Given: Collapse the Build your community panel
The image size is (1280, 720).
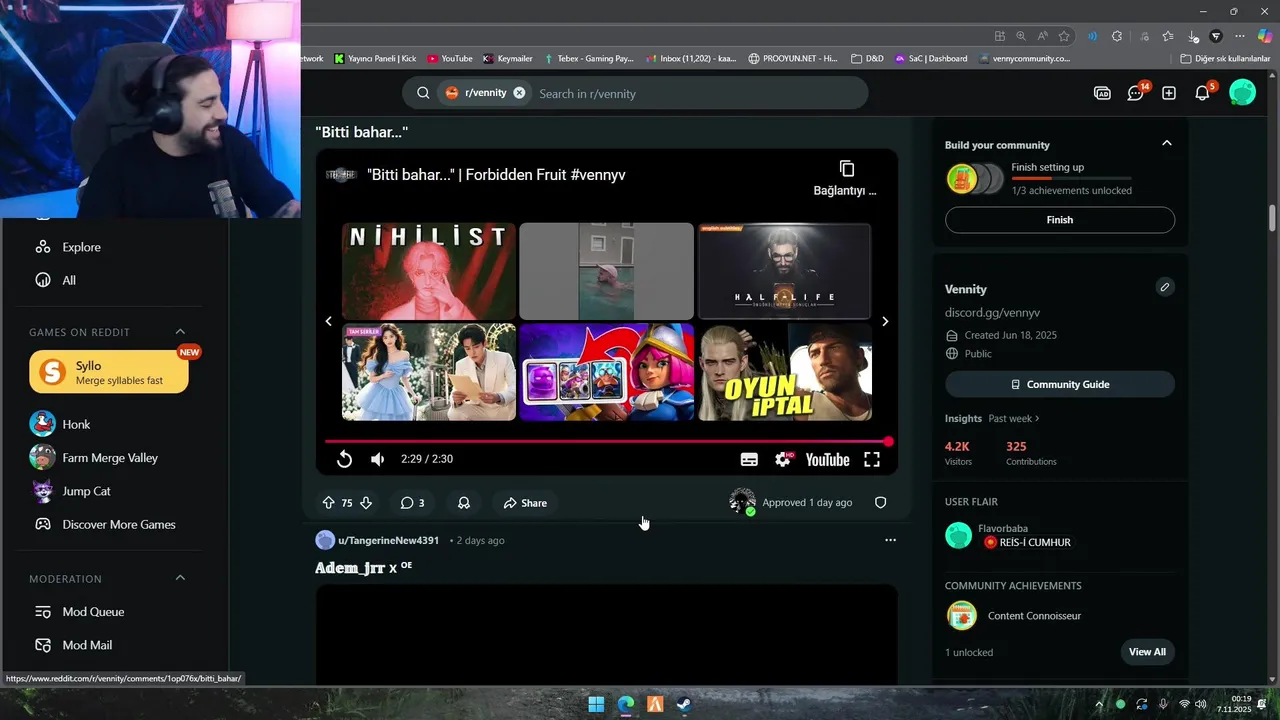Looking at the screenshot, I should 1166,143.
